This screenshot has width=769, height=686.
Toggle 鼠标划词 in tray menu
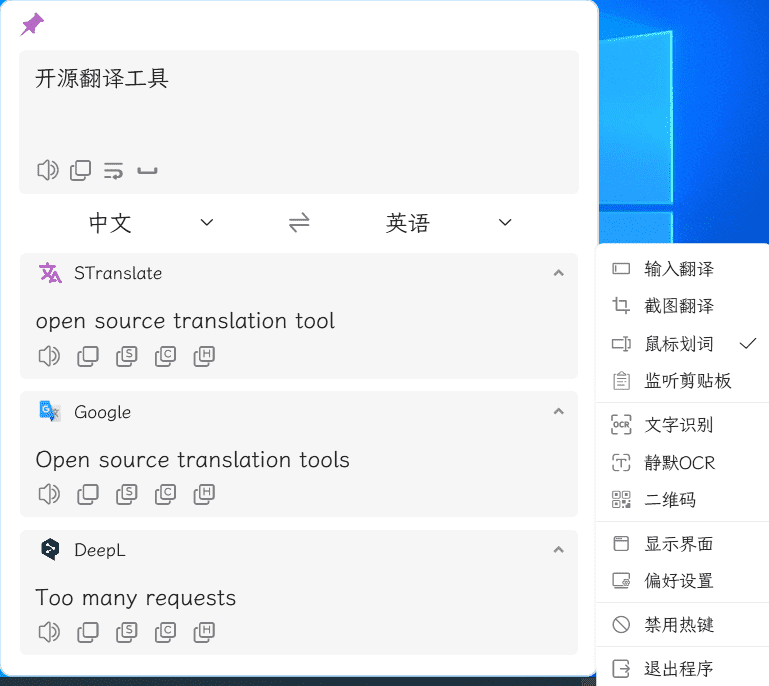tap(680, 344)
